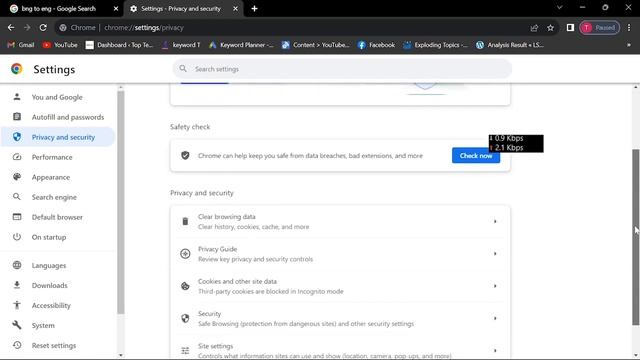Viewport: 640px width, 360px height.
Task: Reload the current page
Action: pyautogui.click(x=43, y=28)
